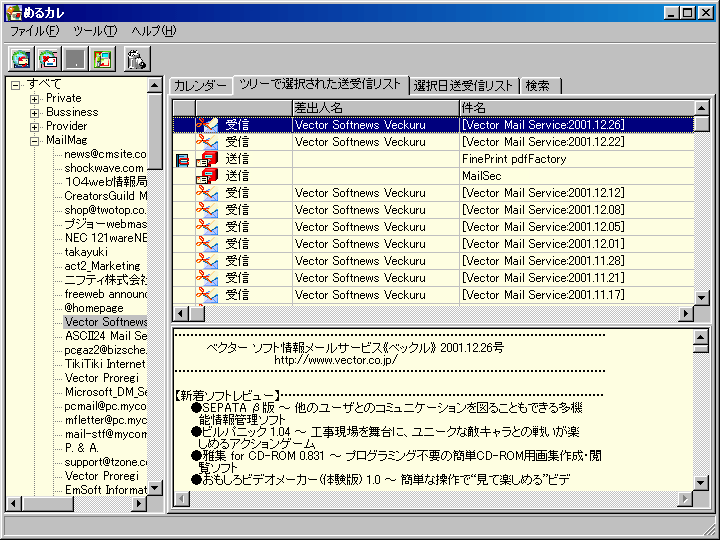Click the received-mail icon on the 2001.11.21 row
This screenshot has width=720, height=540.
tap(207, 278)
